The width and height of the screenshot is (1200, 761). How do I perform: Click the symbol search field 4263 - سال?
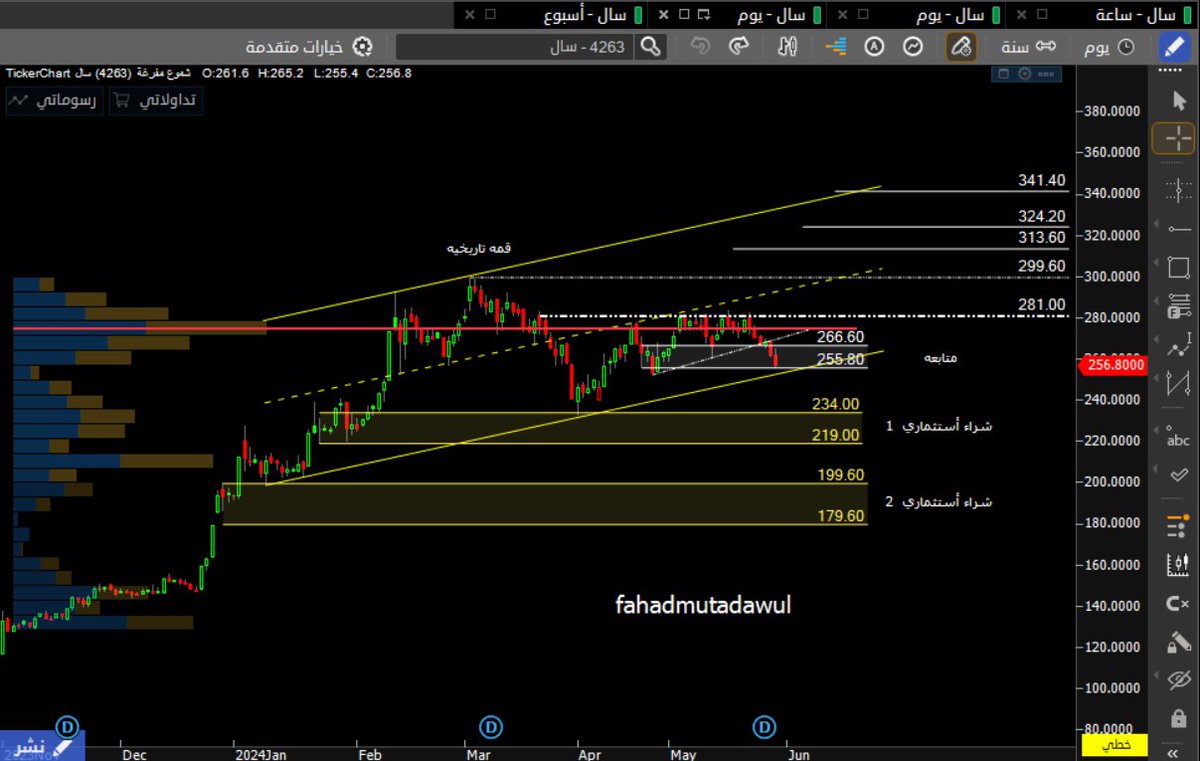tap(514, 47)
